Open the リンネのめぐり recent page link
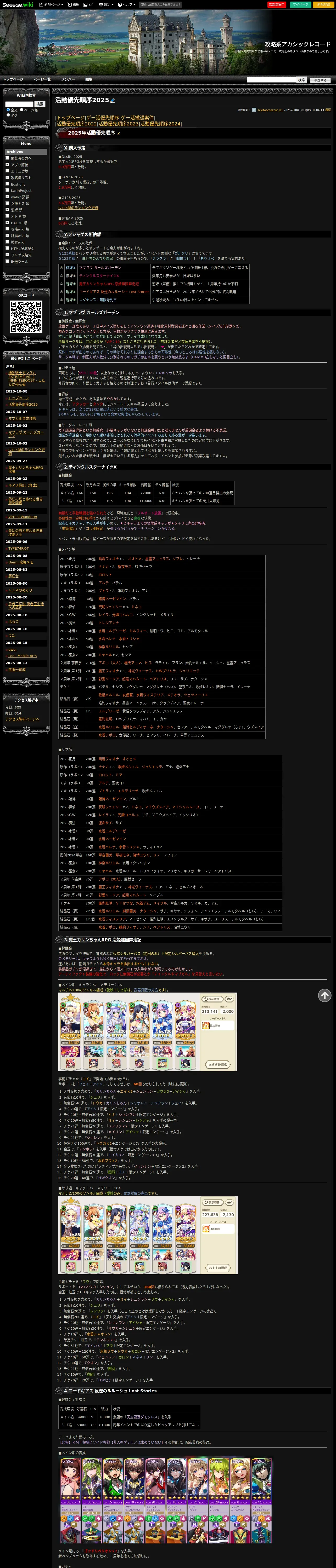The height and width of the screenshot is (1568, 336). 20,590
